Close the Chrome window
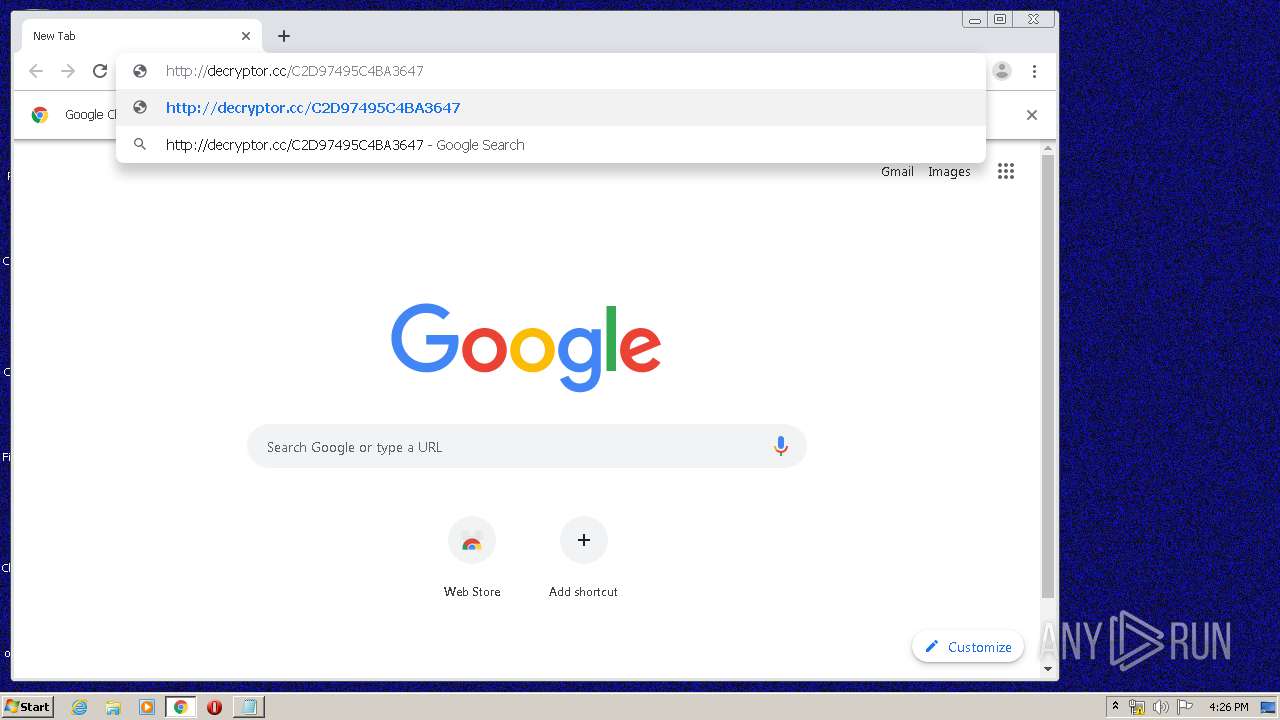This screenshot has width=1280, height=720. click(x=1033, y=19)
